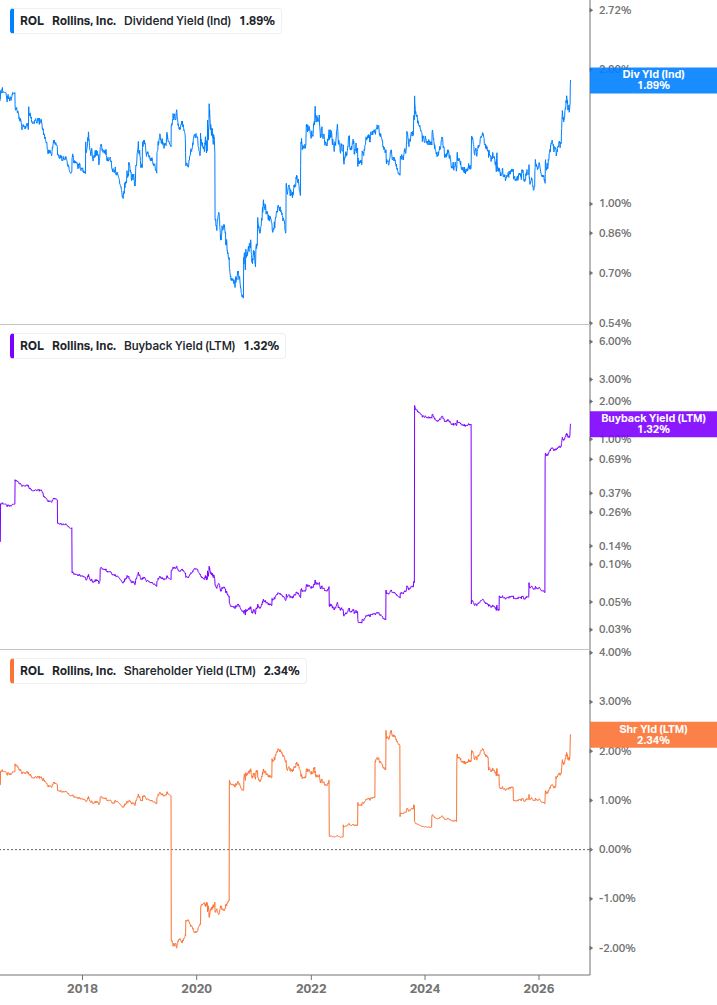This screenshot has height=1005, width=717.
Task: Select the orange Shr Yld (LTM) 2.34% axis tag
Action: 654,735
